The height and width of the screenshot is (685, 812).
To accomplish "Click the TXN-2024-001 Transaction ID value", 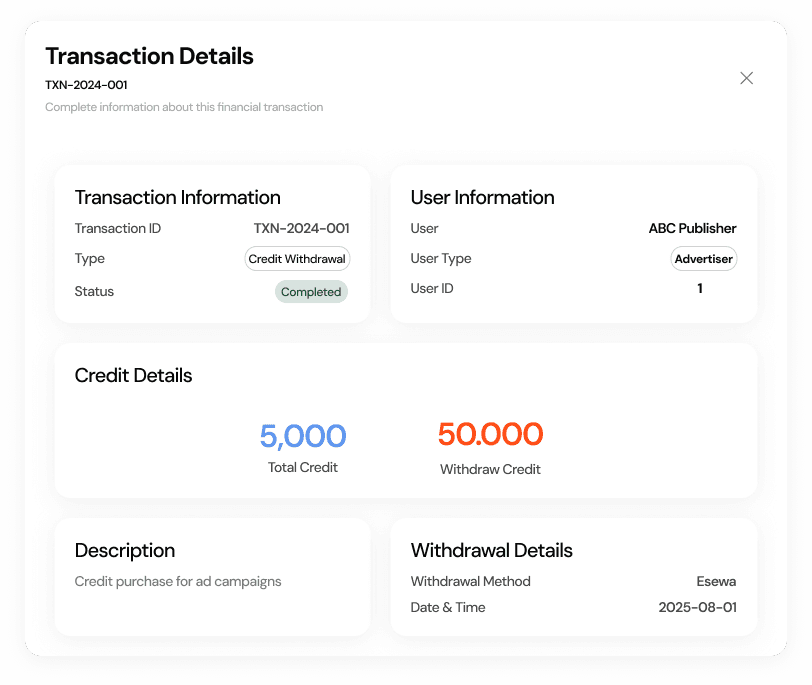I will tap(301, 228).
